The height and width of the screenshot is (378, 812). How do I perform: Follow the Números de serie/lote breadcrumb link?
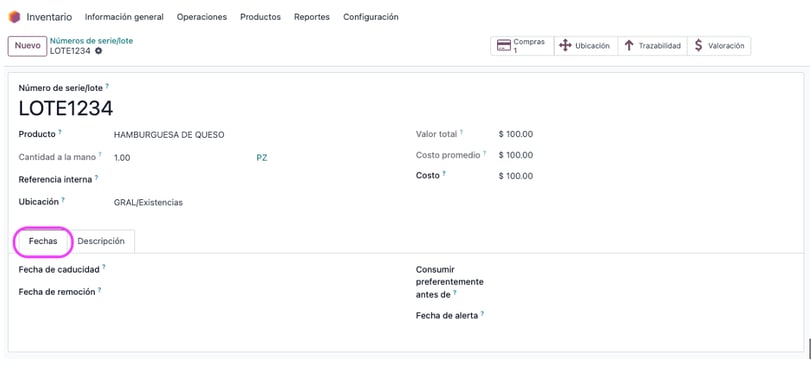coord(92,41)
